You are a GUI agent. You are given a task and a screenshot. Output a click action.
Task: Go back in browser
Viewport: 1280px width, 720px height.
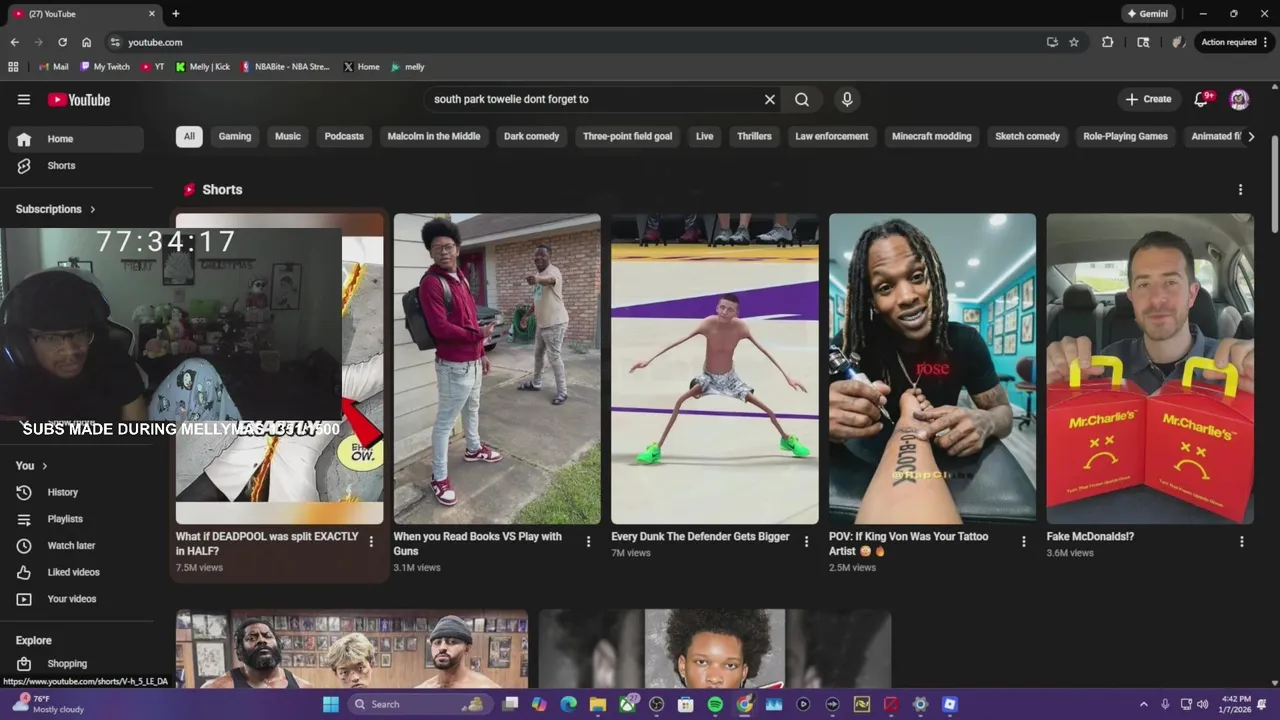click(x=14, y=42)
